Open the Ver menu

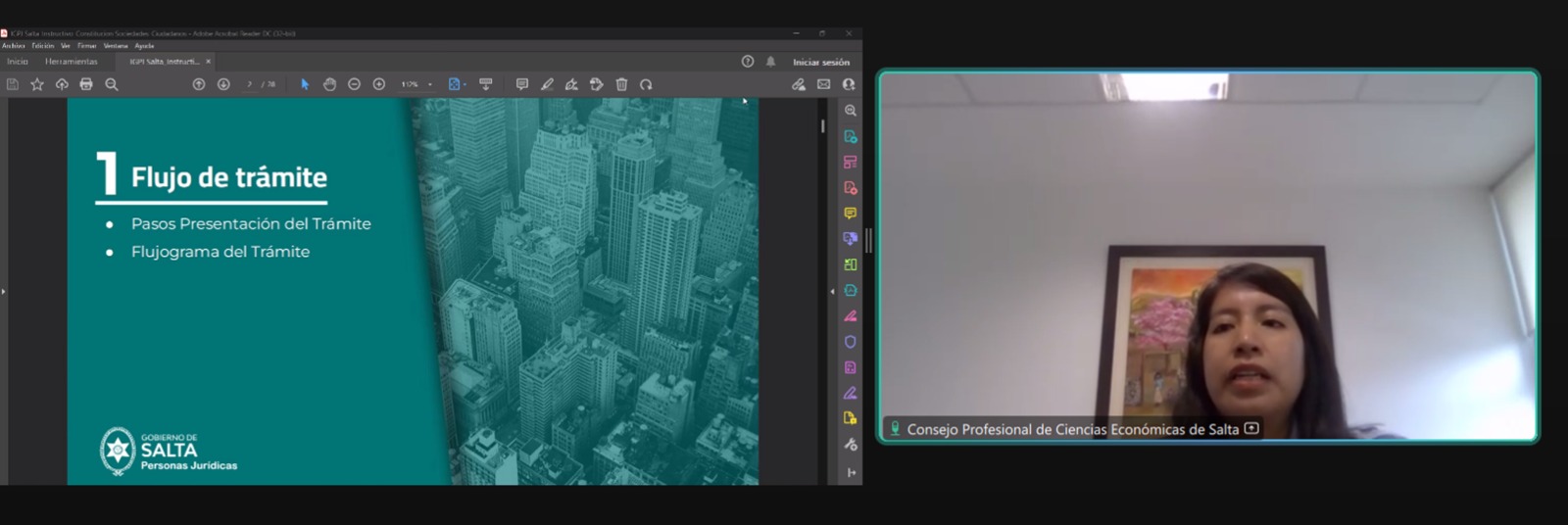(66, 46)
